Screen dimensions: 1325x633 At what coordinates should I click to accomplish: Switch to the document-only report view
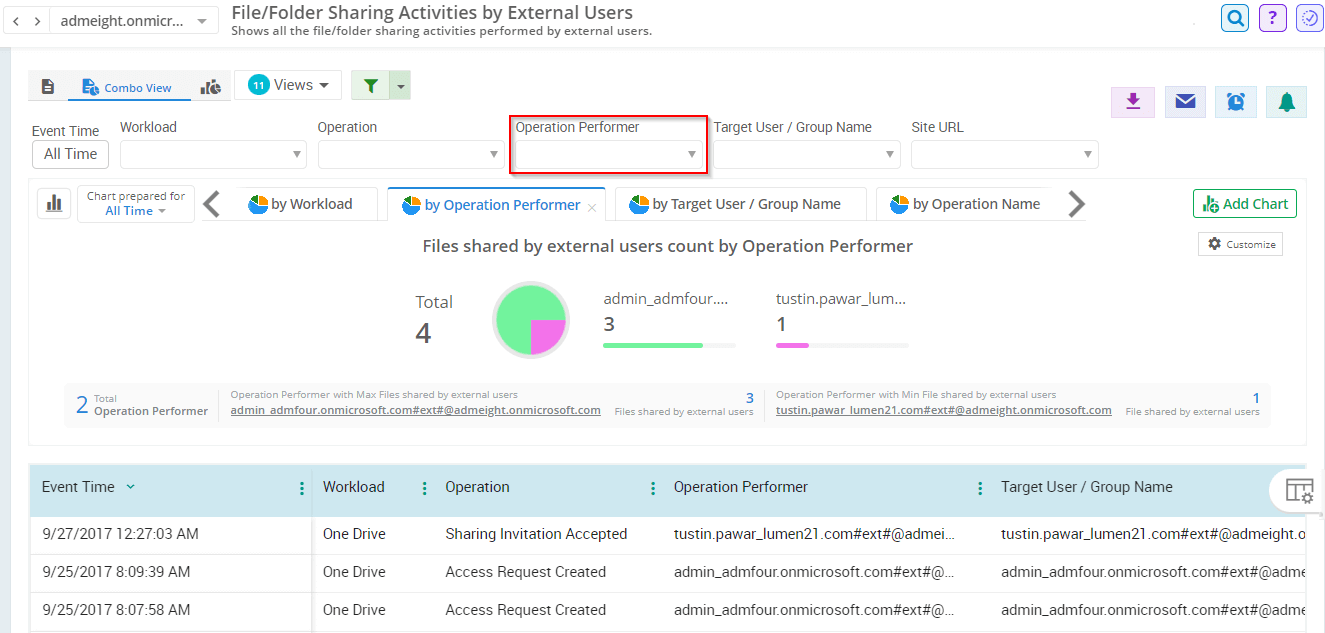[x=48, y=87]
